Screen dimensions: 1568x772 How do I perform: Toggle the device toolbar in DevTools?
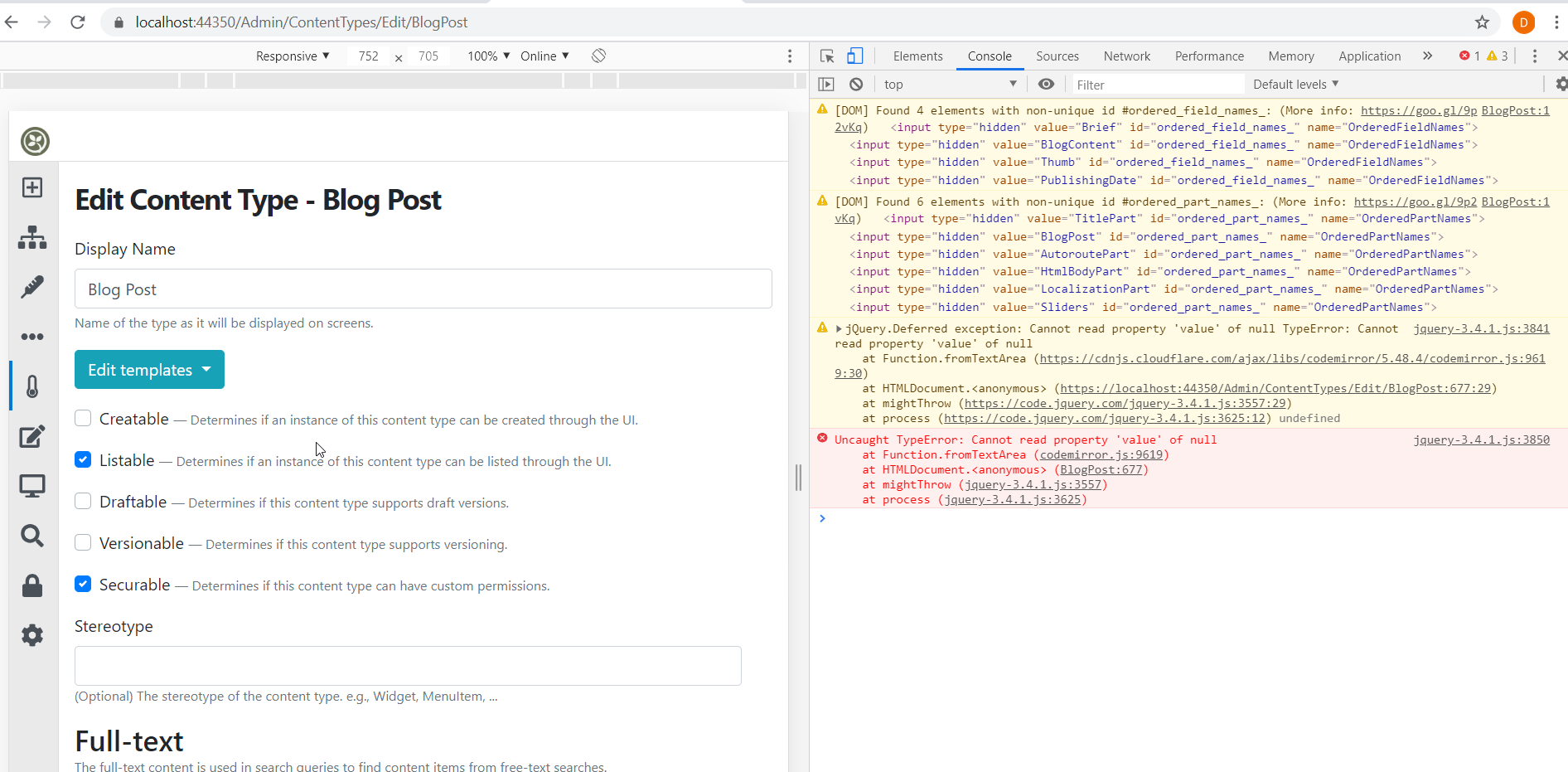pos(855,56)
